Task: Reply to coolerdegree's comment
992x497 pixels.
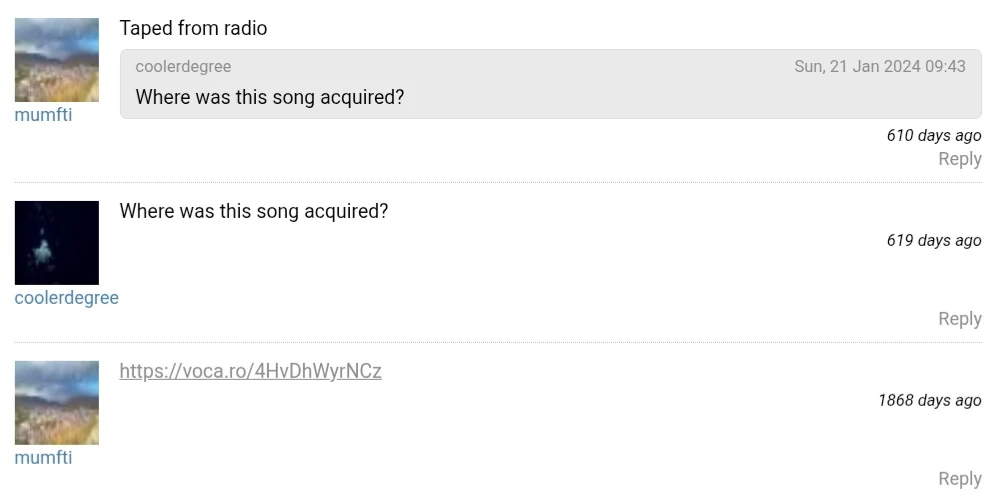Action: coord(959,319)
